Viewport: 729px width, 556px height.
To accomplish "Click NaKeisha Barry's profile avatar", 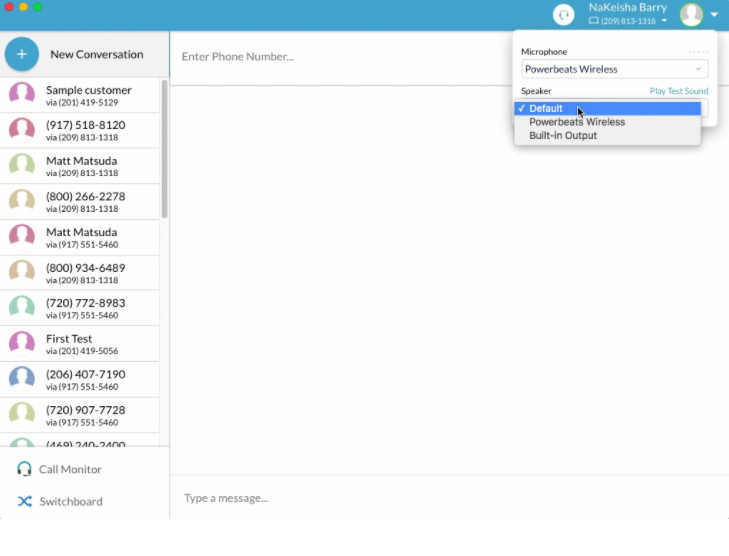I will click(691, 14).
